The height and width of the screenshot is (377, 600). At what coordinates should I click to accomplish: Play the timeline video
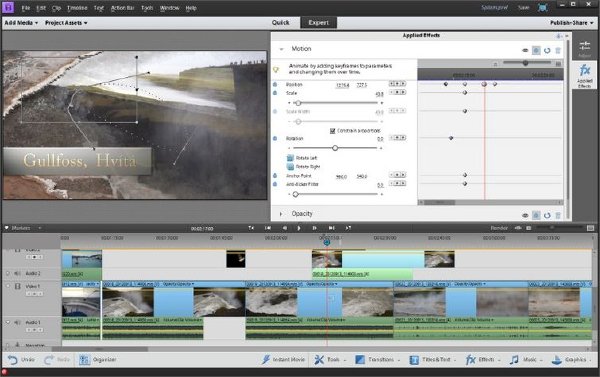pos(299,228)
